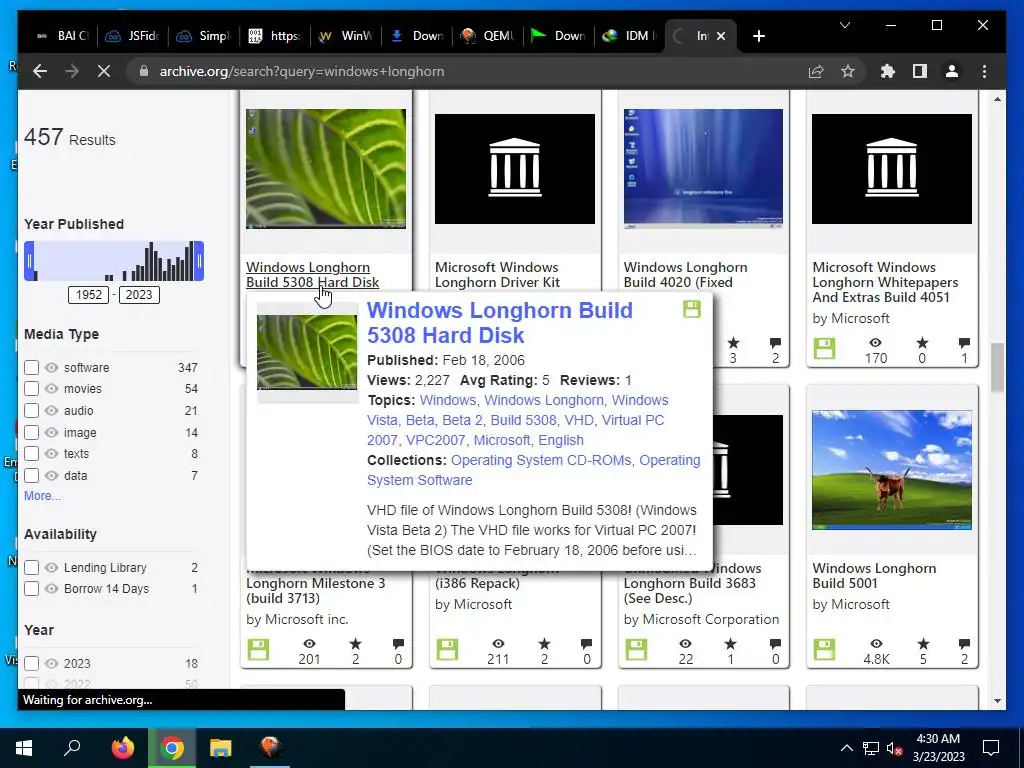Click the address bar URL

coord(302,71)
